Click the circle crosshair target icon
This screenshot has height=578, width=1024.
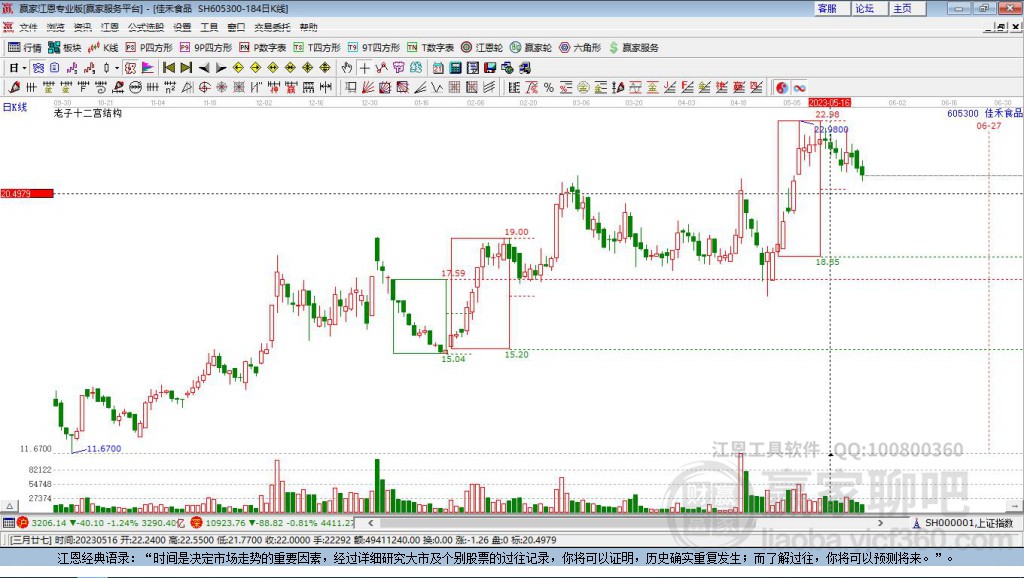[204, 88]
